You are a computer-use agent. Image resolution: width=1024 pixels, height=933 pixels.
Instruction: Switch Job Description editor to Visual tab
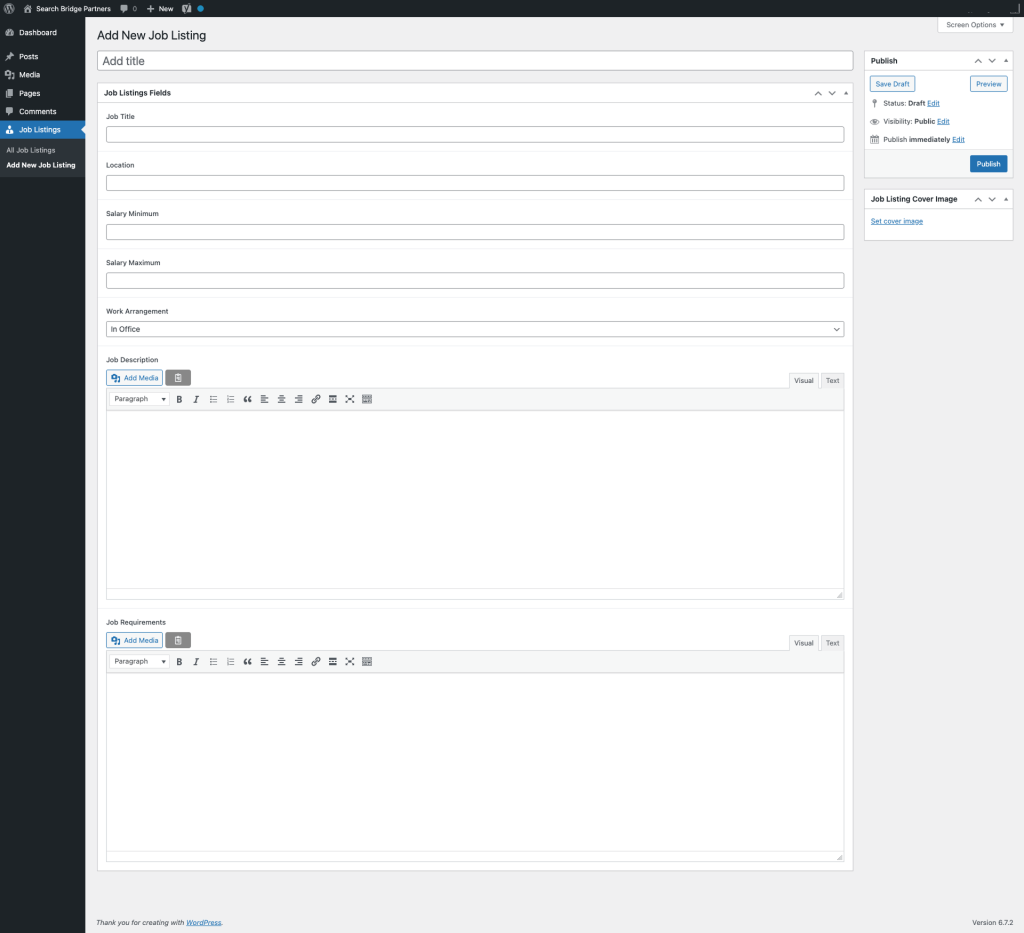(803, 381)
